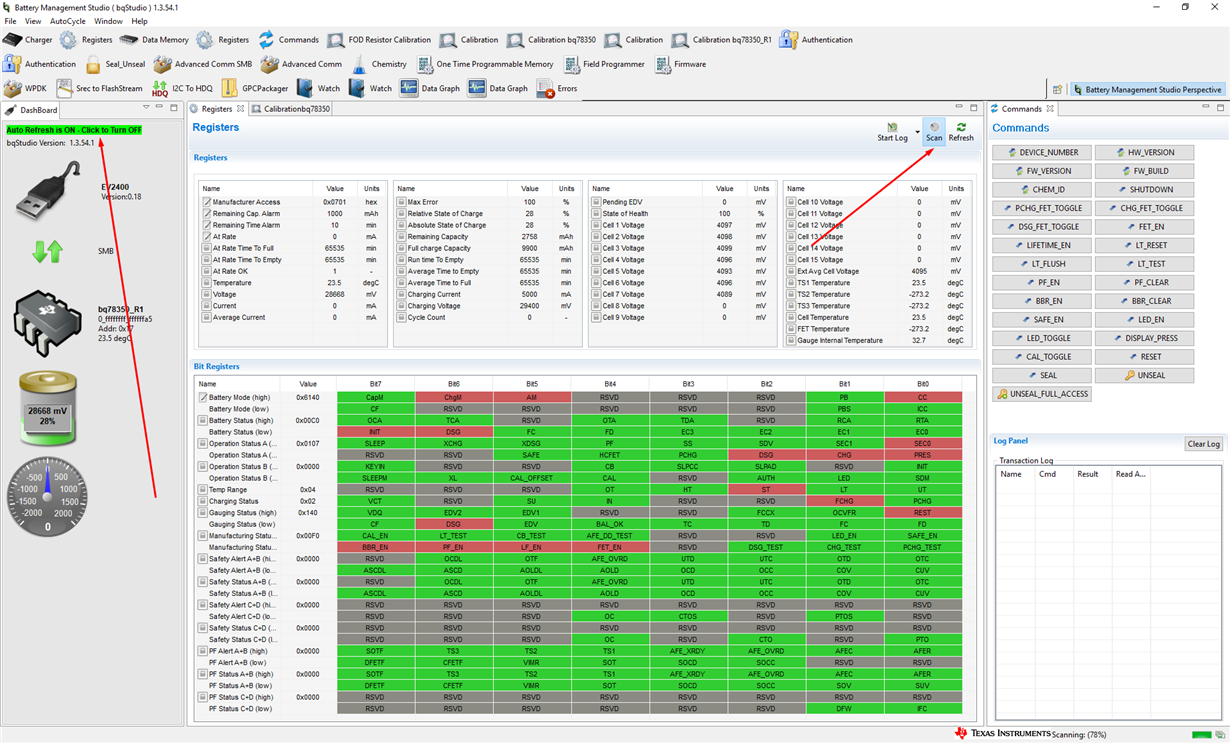Close the Registers editor tab
This screenshot has height=743, width=1230.
click(x=240, y=109)
